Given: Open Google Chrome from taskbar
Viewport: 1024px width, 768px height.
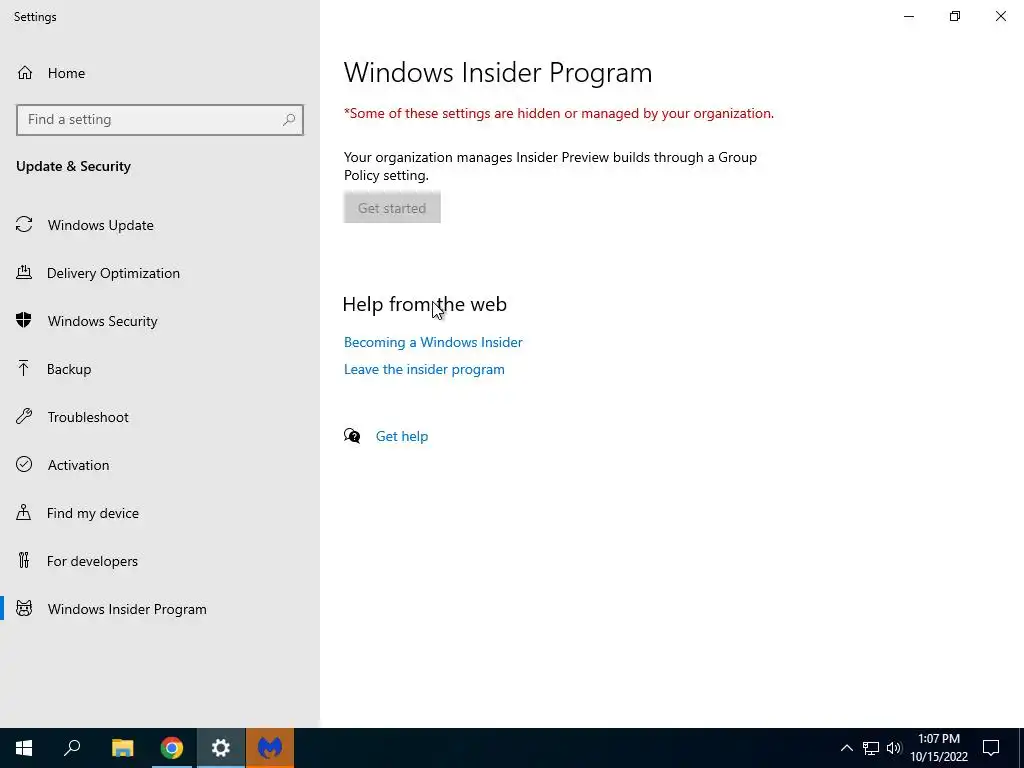Looking at the screenshot, I should click(172, 748).
